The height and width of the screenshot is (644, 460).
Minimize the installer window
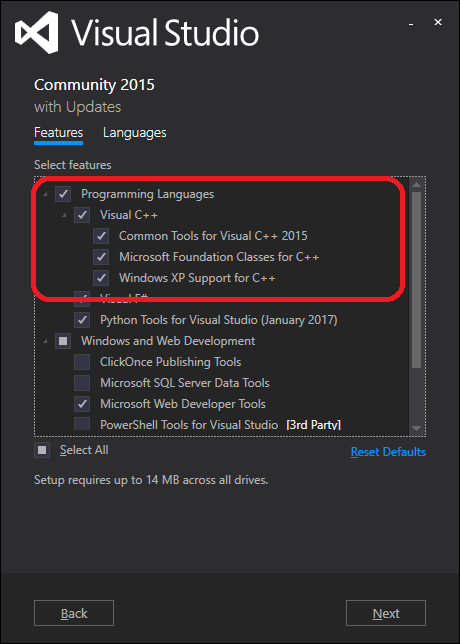tap(411, 23)
